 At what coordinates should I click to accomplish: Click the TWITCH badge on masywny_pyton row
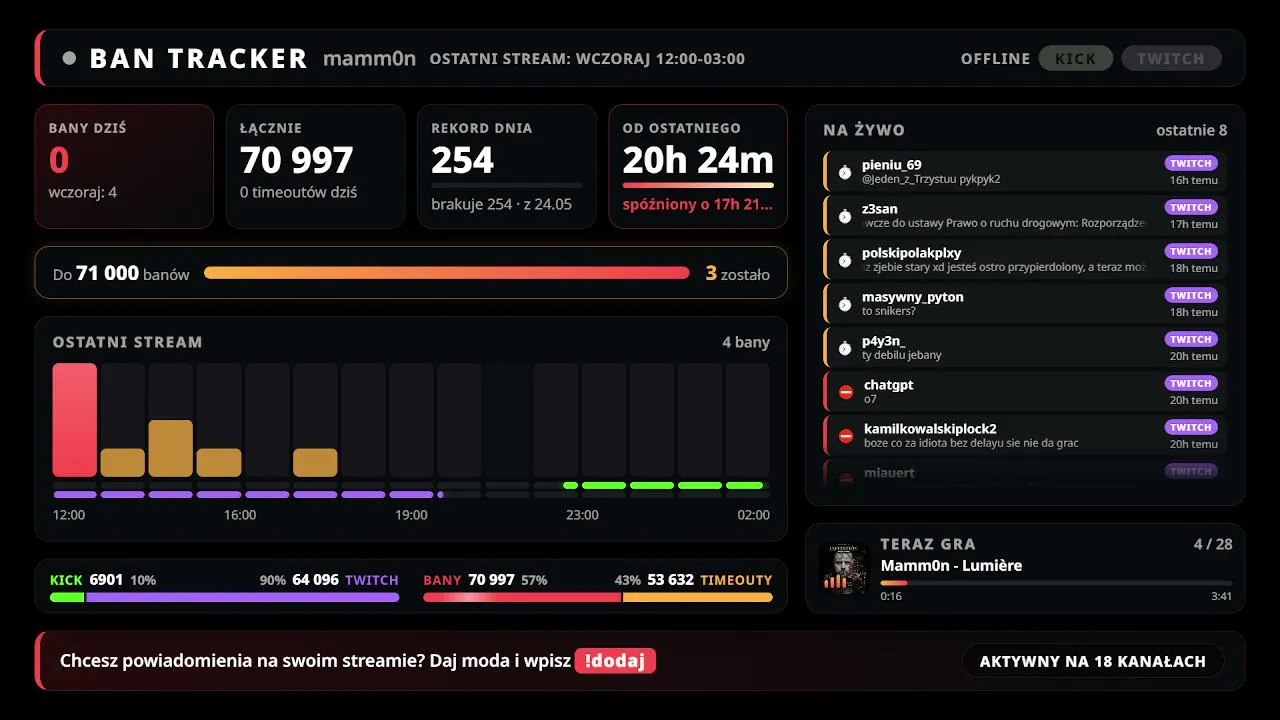1191,295
